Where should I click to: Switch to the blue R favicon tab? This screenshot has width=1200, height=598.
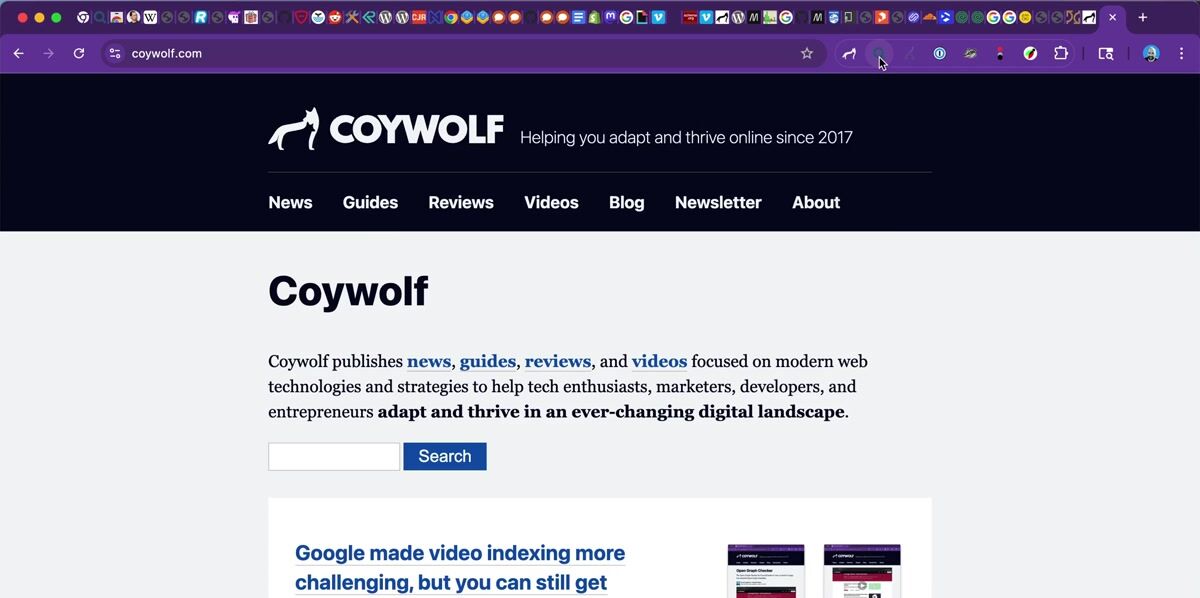click(x=200, y=17)
